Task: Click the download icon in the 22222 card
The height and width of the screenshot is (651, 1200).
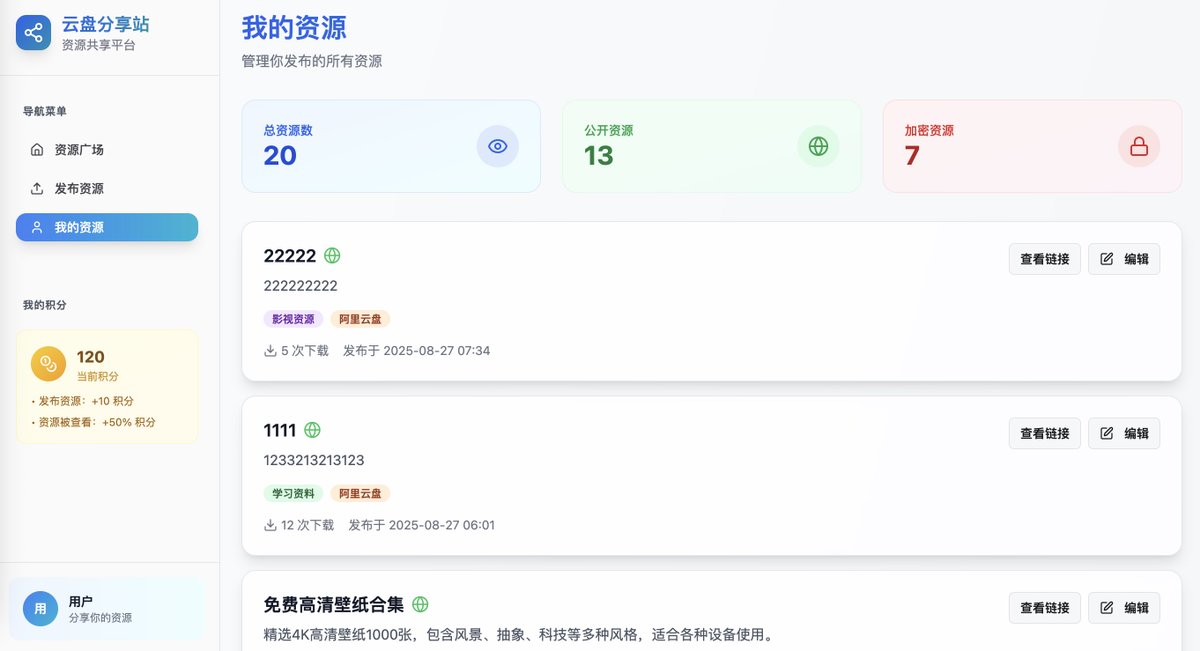Action: (x=270, y=351)
